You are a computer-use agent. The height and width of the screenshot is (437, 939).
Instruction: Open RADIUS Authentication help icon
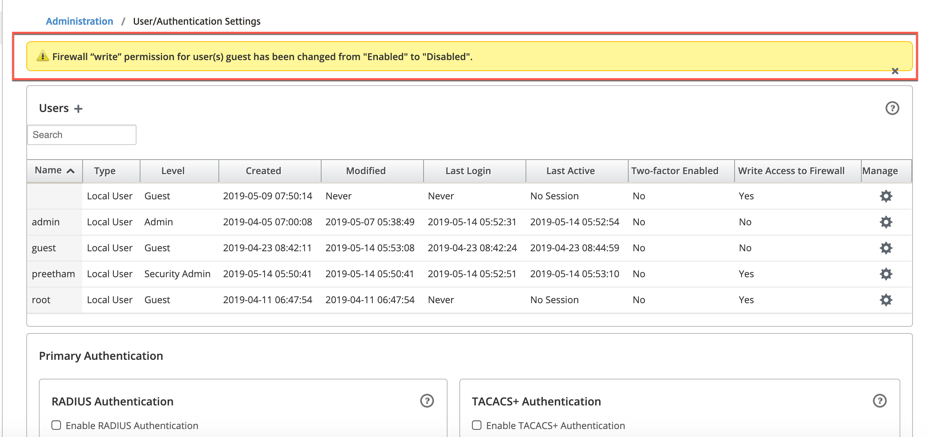coord(426,401)
